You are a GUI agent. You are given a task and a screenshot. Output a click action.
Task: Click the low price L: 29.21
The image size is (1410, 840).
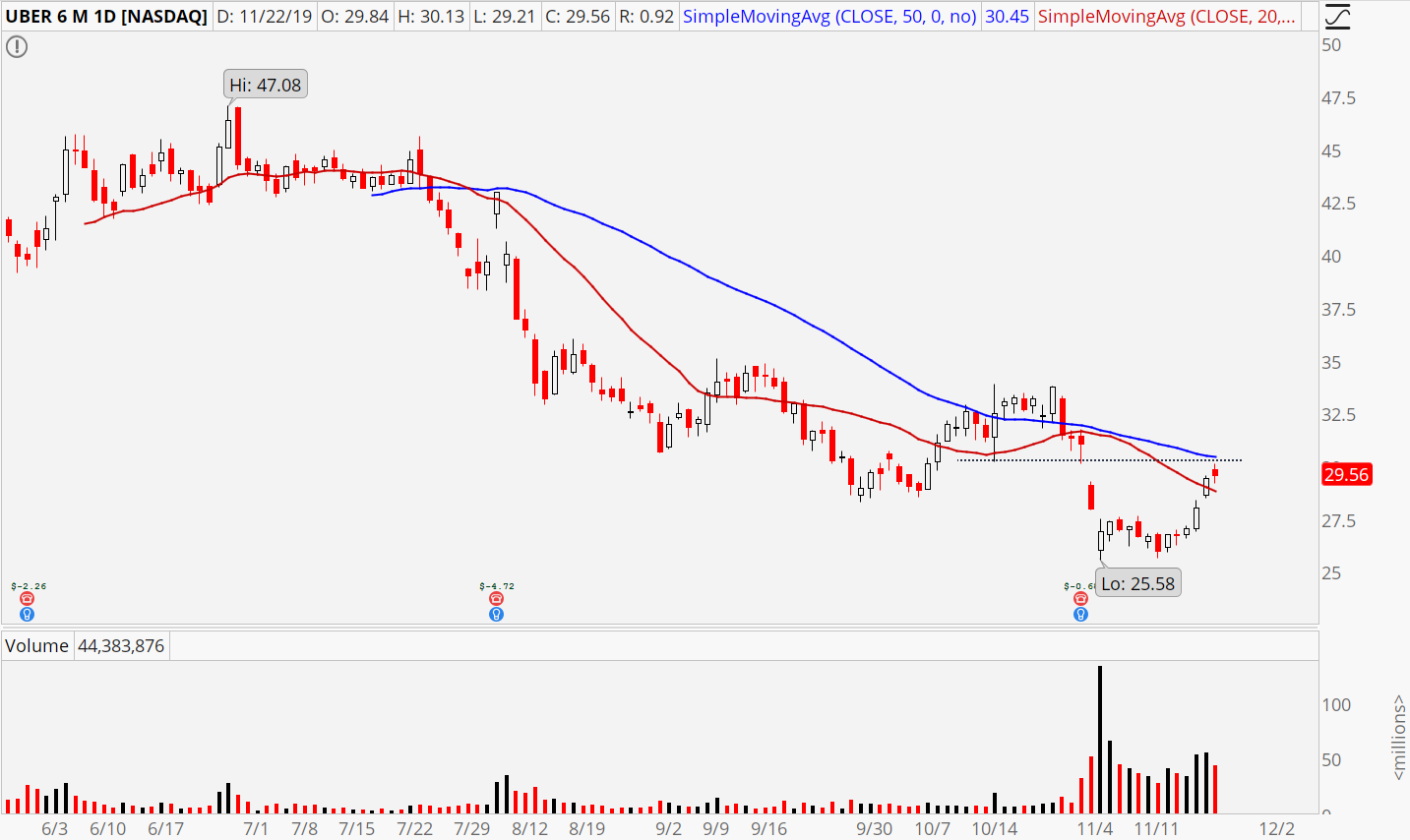point(503,17)
